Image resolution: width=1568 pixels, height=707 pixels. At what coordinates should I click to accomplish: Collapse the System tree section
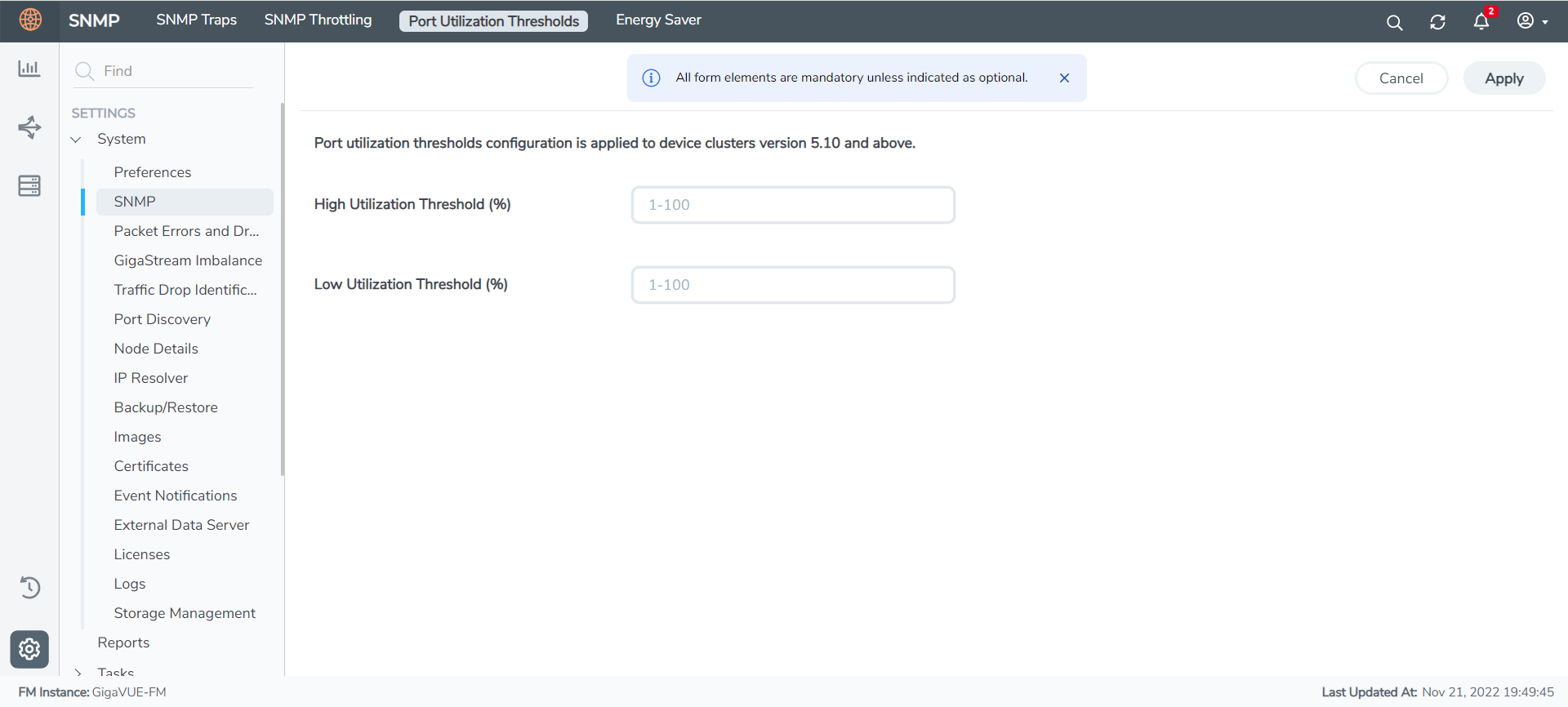[x=76, y=140]
